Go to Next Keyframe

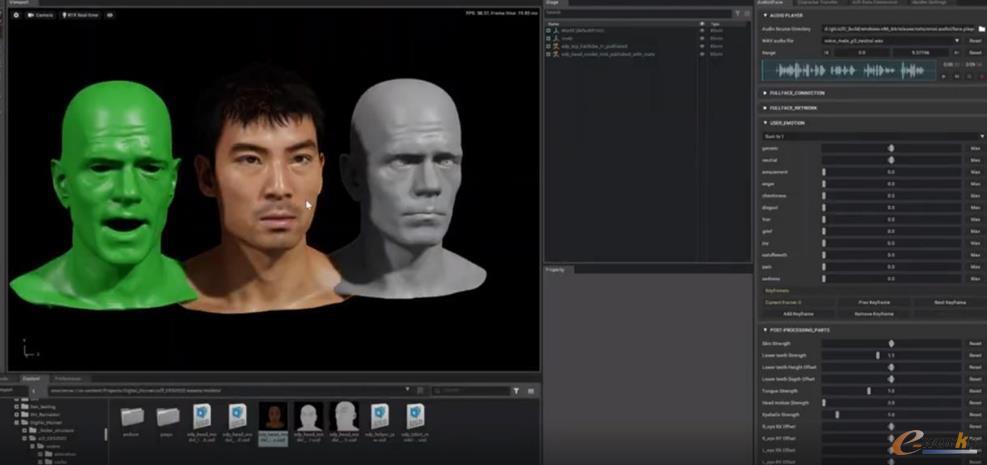[x=949, y=303]
